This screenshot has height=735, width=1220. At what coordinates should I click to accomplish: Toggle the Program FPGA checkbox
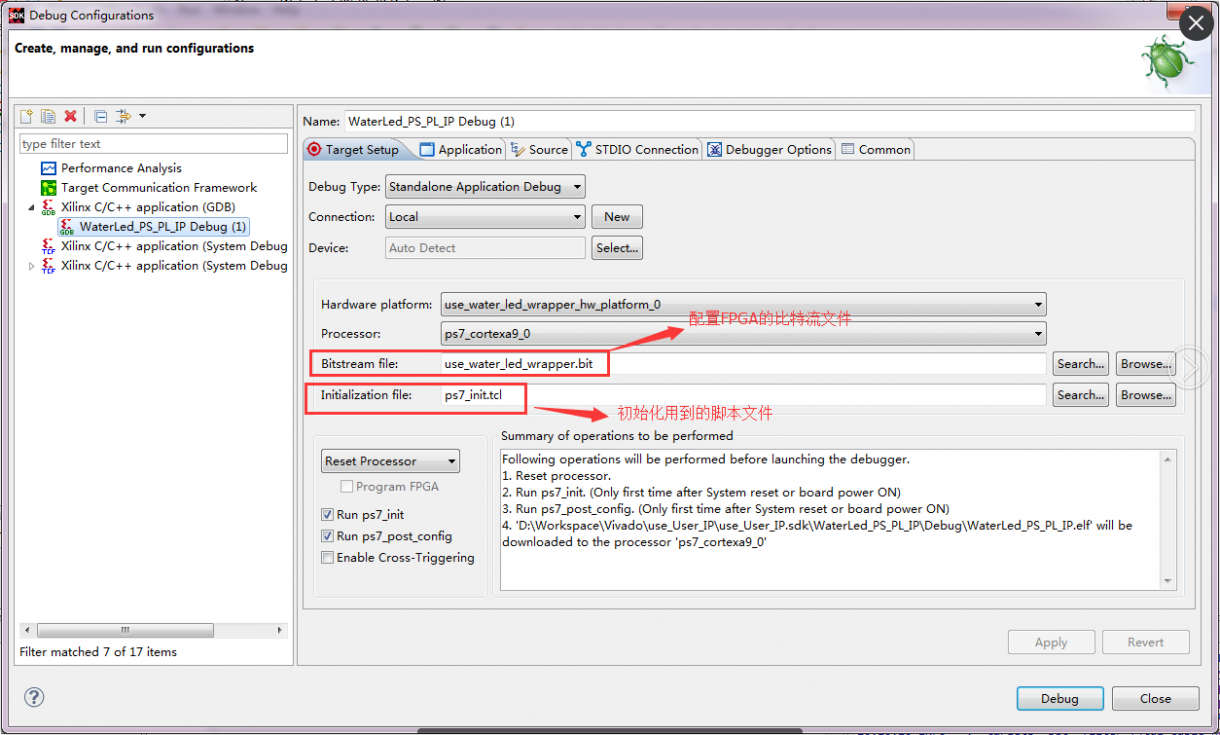coord(346,487)
